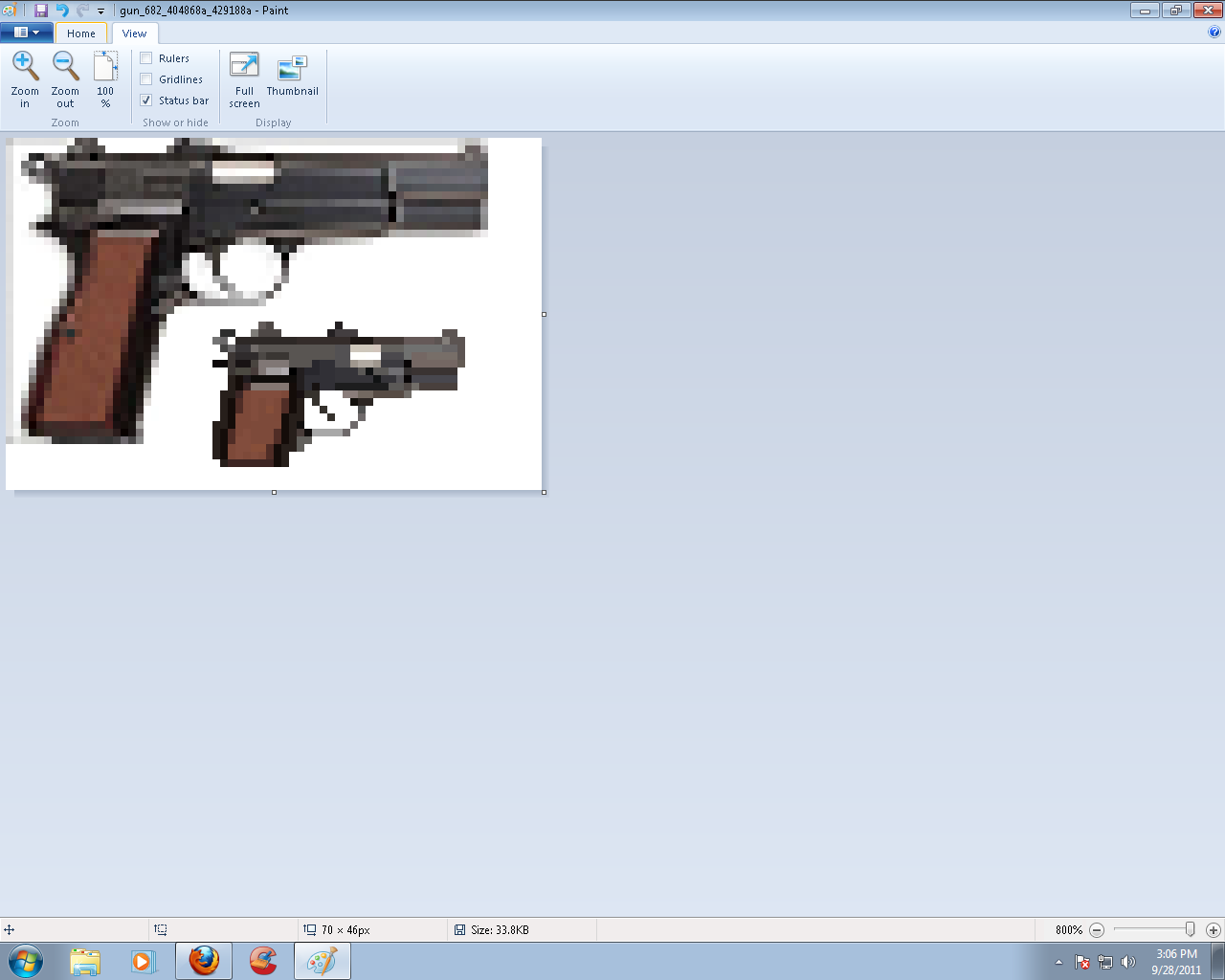
Task: Open the Paint application menu
Action: coord(21,32)
